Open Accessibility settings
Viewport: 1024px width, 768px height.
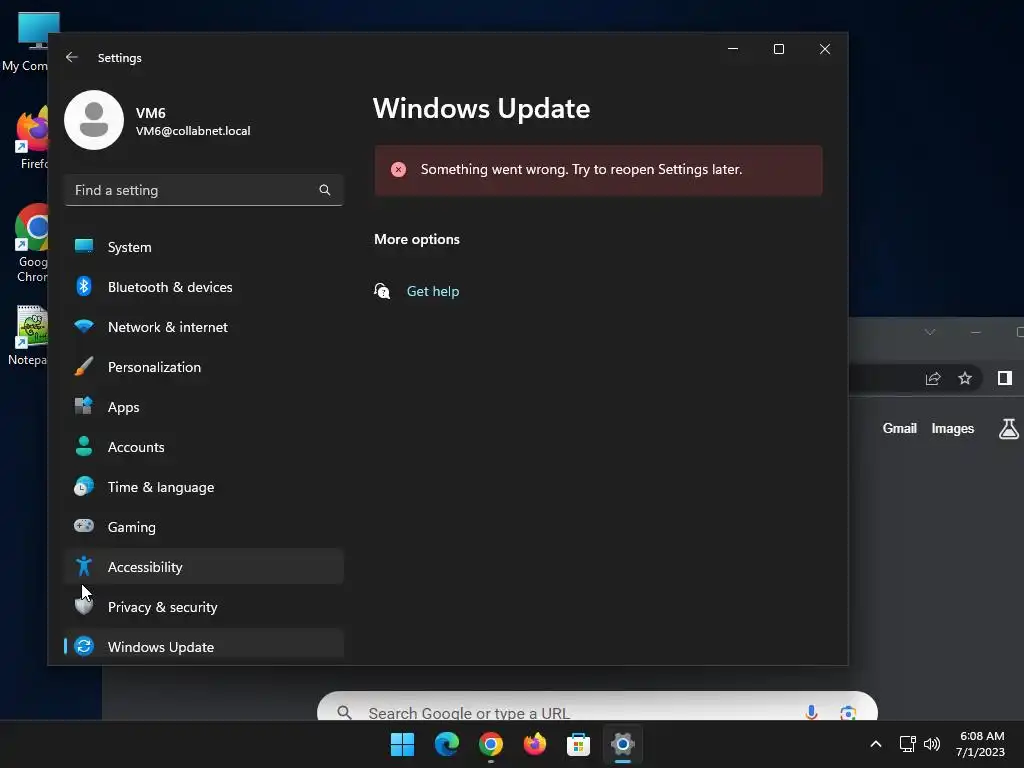click(x=204, y=566)
